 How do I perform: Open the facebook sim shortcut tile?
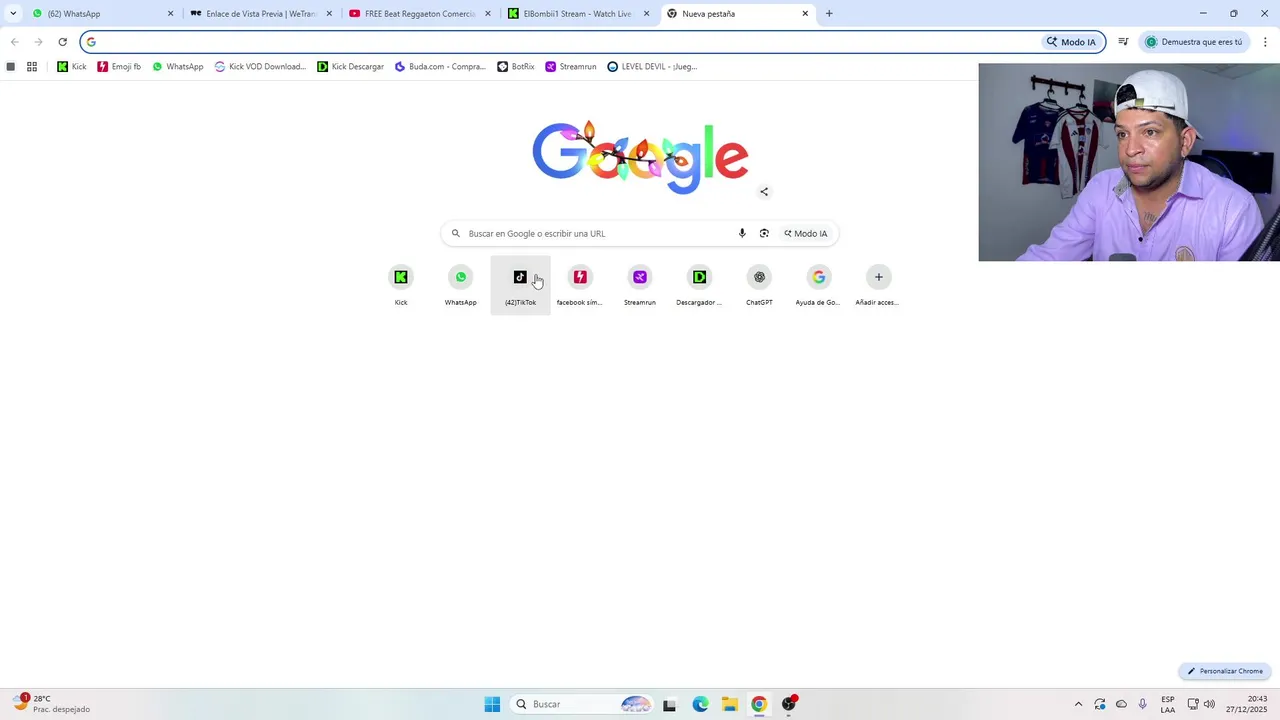coord(580,285)
